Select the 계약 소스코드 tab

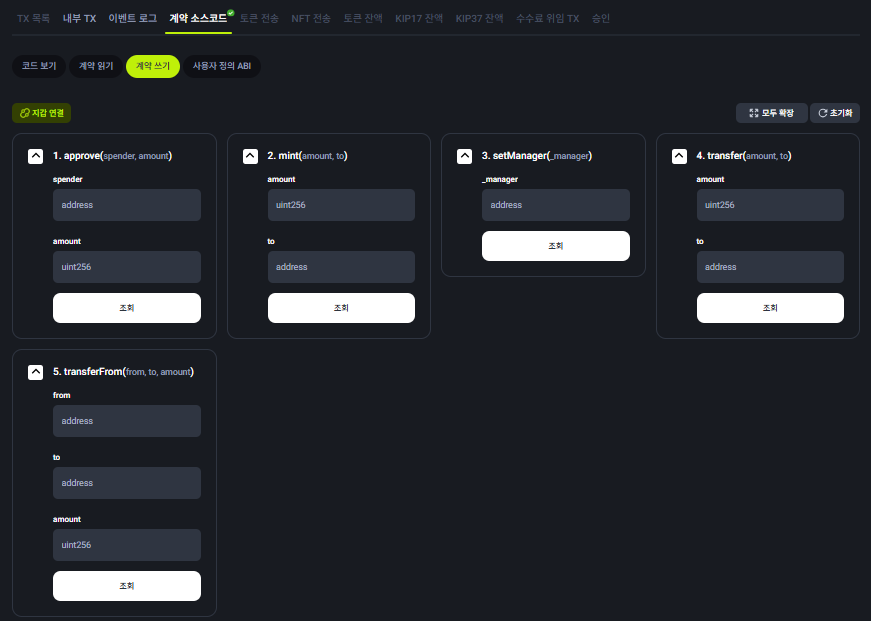click(198, 18)
